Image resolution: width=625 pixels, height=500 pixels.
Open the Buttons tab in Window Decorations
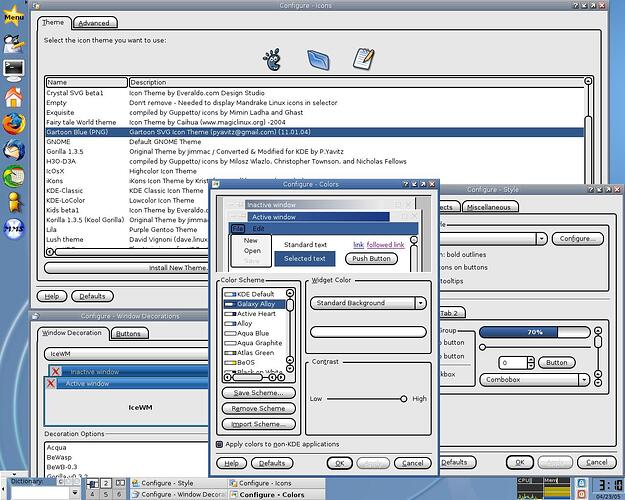[x=128, y=334]
